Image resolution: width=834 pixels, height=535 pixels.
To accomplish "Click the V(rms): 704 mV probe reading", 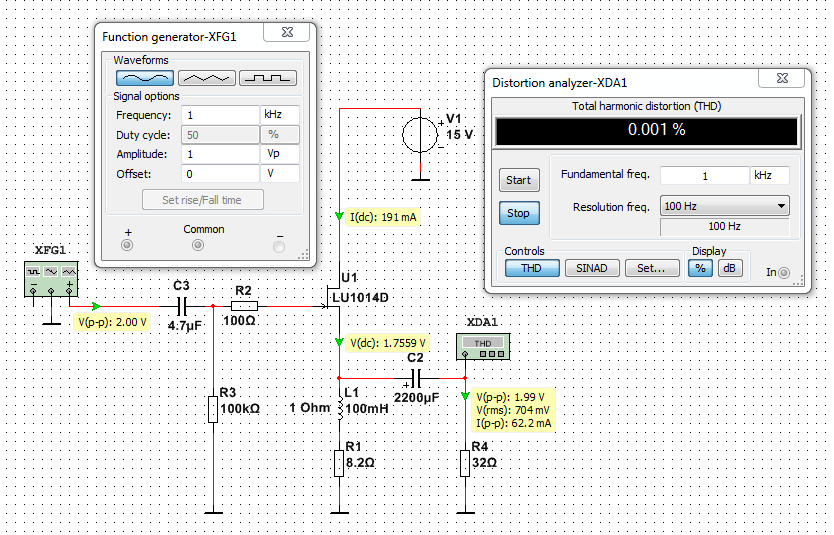I will [513, 410].
